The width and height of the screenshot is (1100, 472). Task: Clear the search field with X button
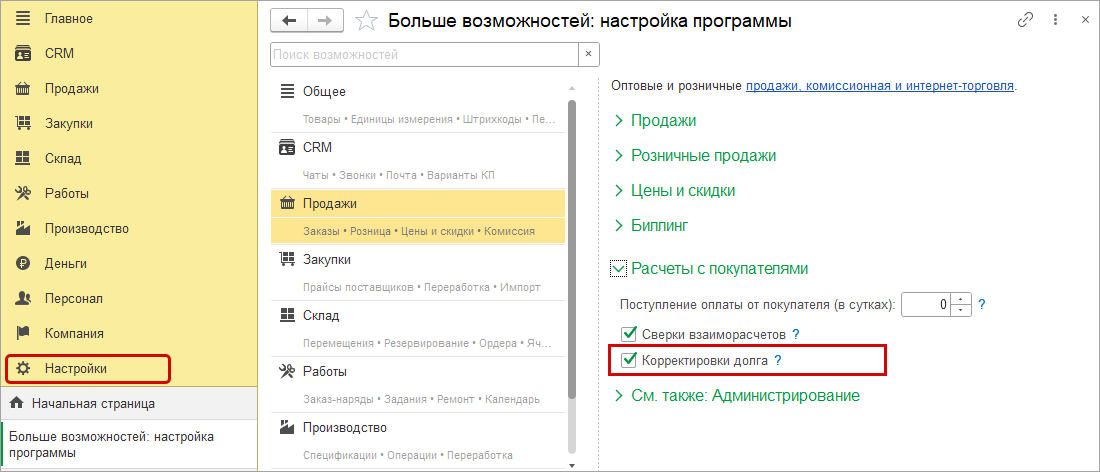[589, 54]
